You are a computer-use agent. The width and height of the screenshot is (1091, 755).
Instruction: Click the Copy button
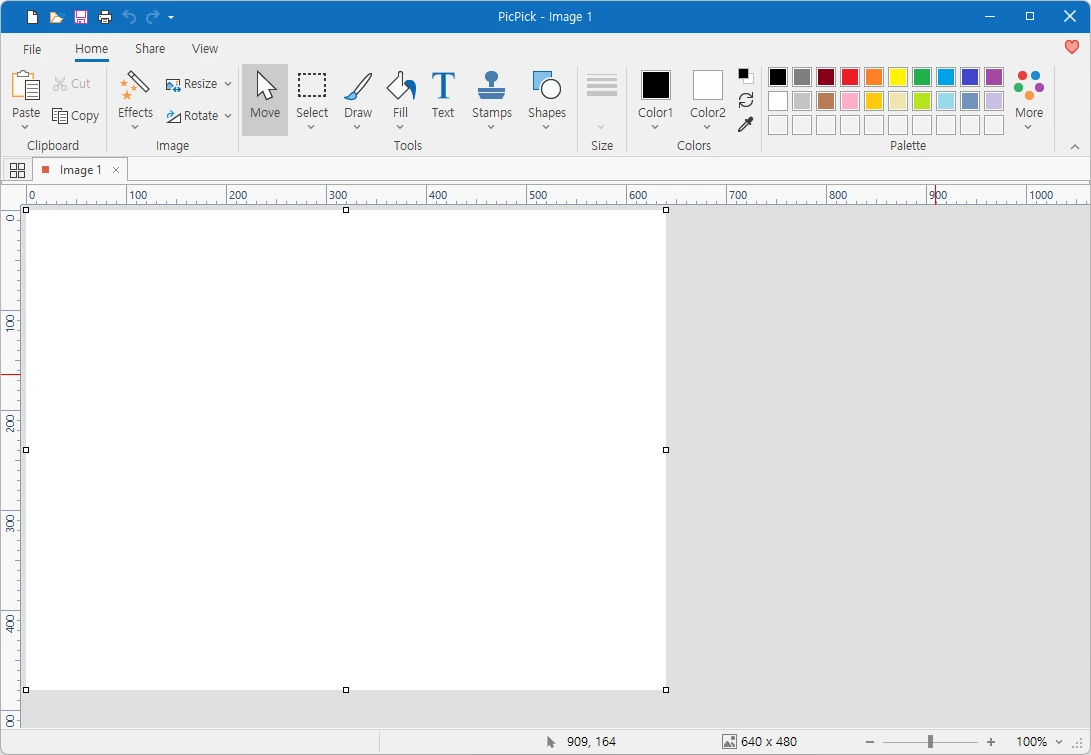(x=76, y=115)
